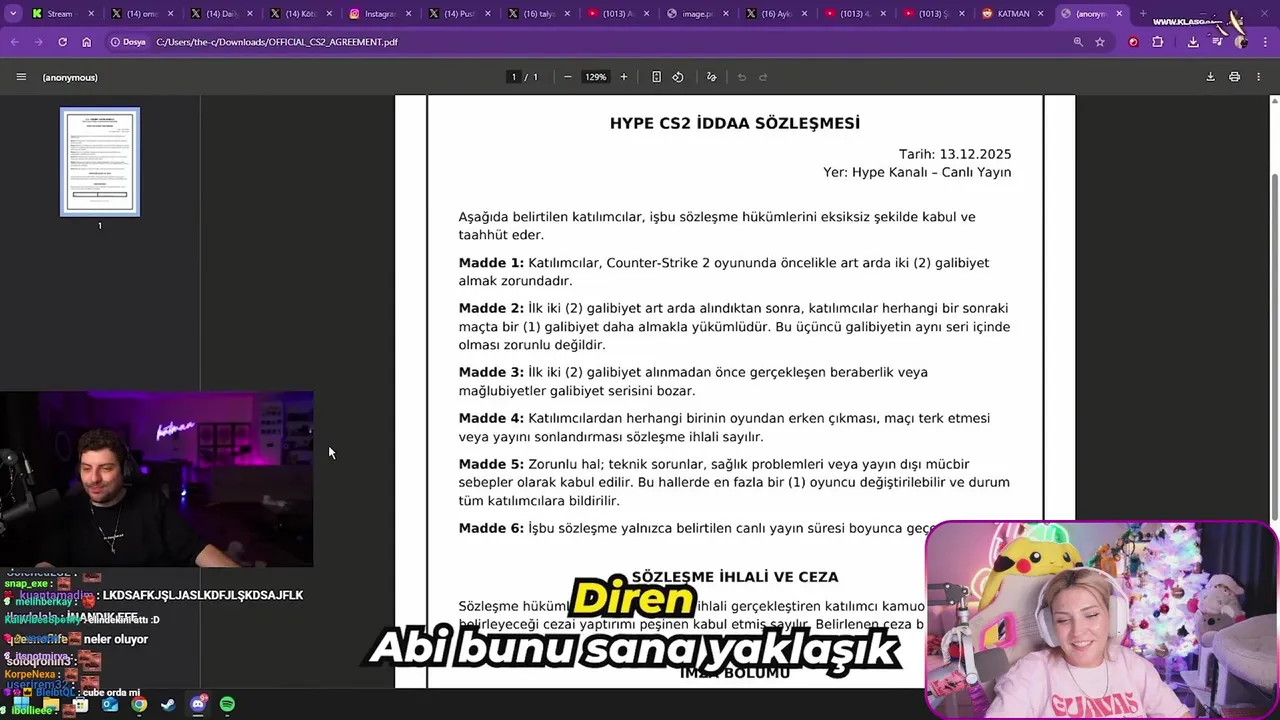
Task: Open the Chrome three-dot menu
Action: [1264, 42]
